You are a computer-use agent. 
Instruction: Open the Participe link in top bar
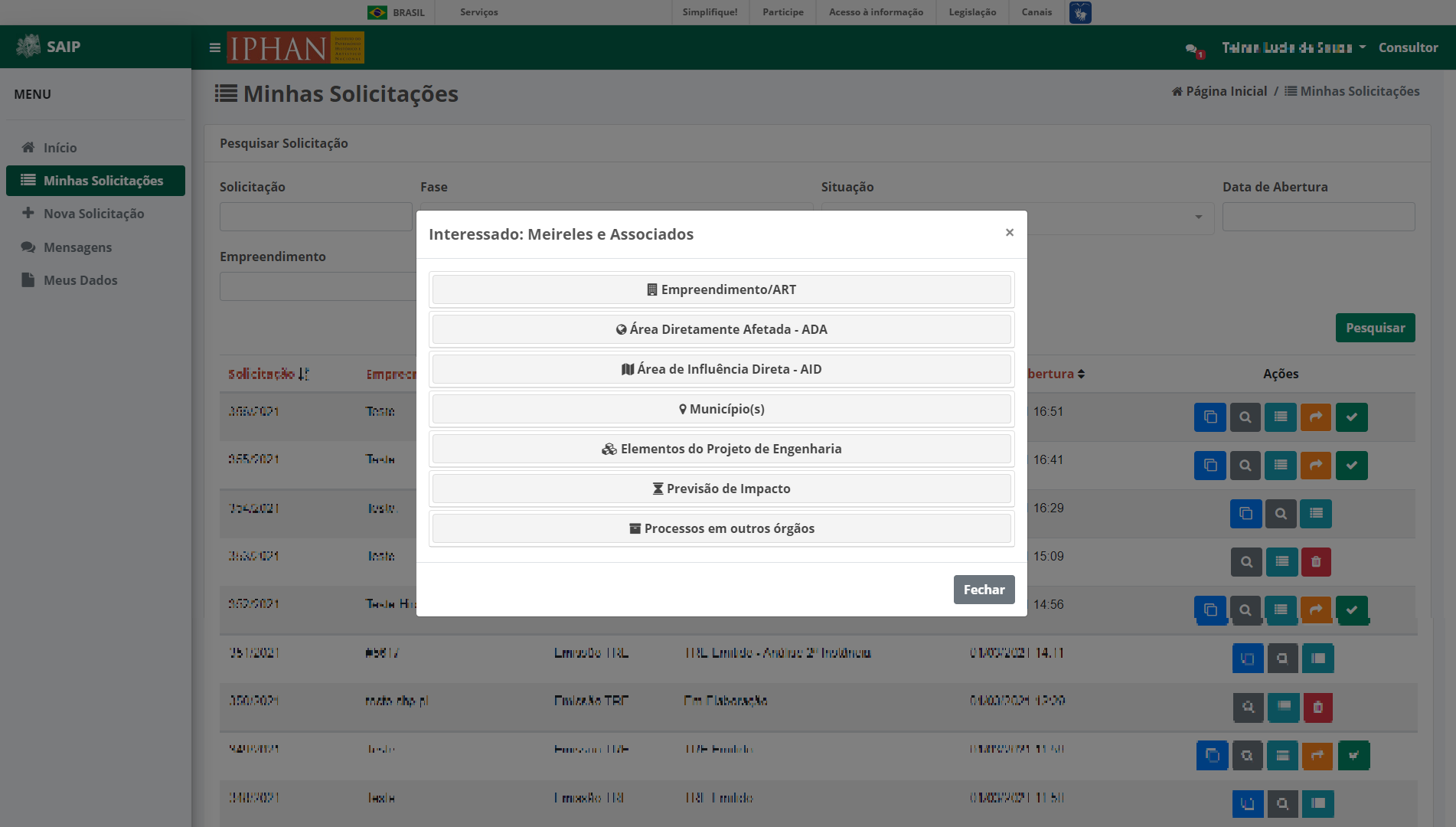tap(783, 12)
